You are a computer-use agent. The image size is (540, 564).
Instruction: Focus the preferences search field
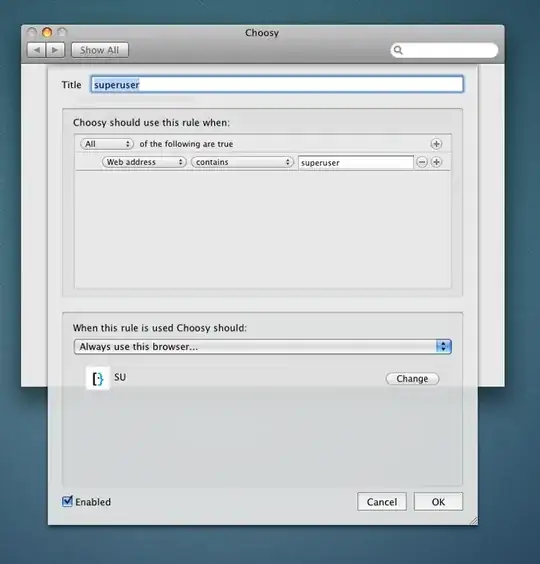[444, 50]
